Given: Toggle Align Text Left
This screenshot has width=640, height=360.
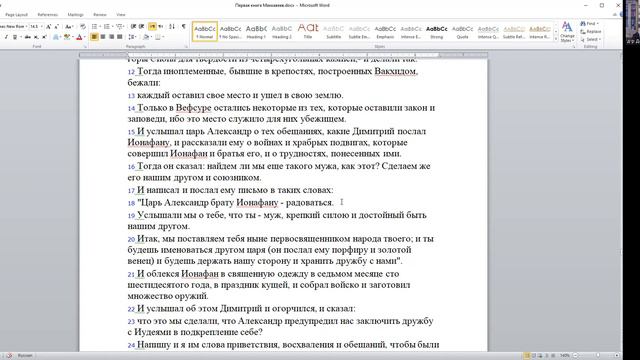Looking at the screenshot, I should tap(94, 37).
